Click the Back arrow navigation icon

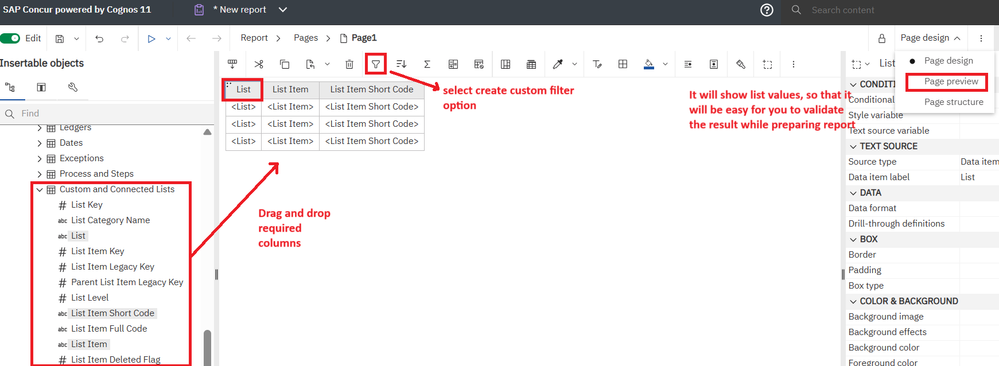click(x=190, y=38)
